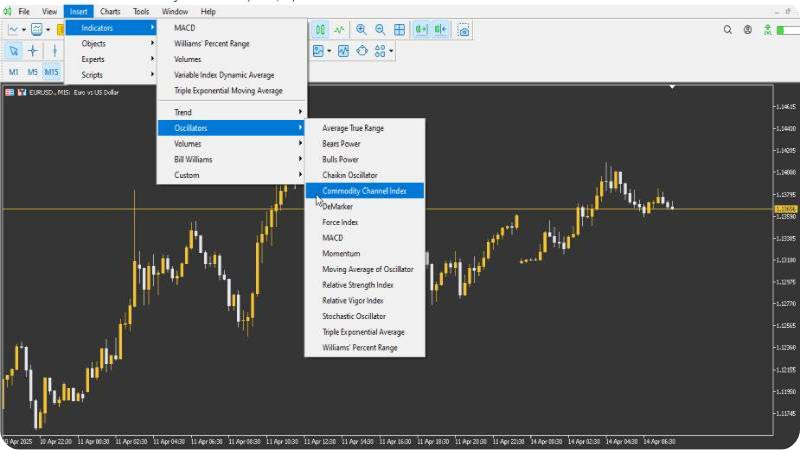
Task: Open the search magnifier icon
Action: 728,30
